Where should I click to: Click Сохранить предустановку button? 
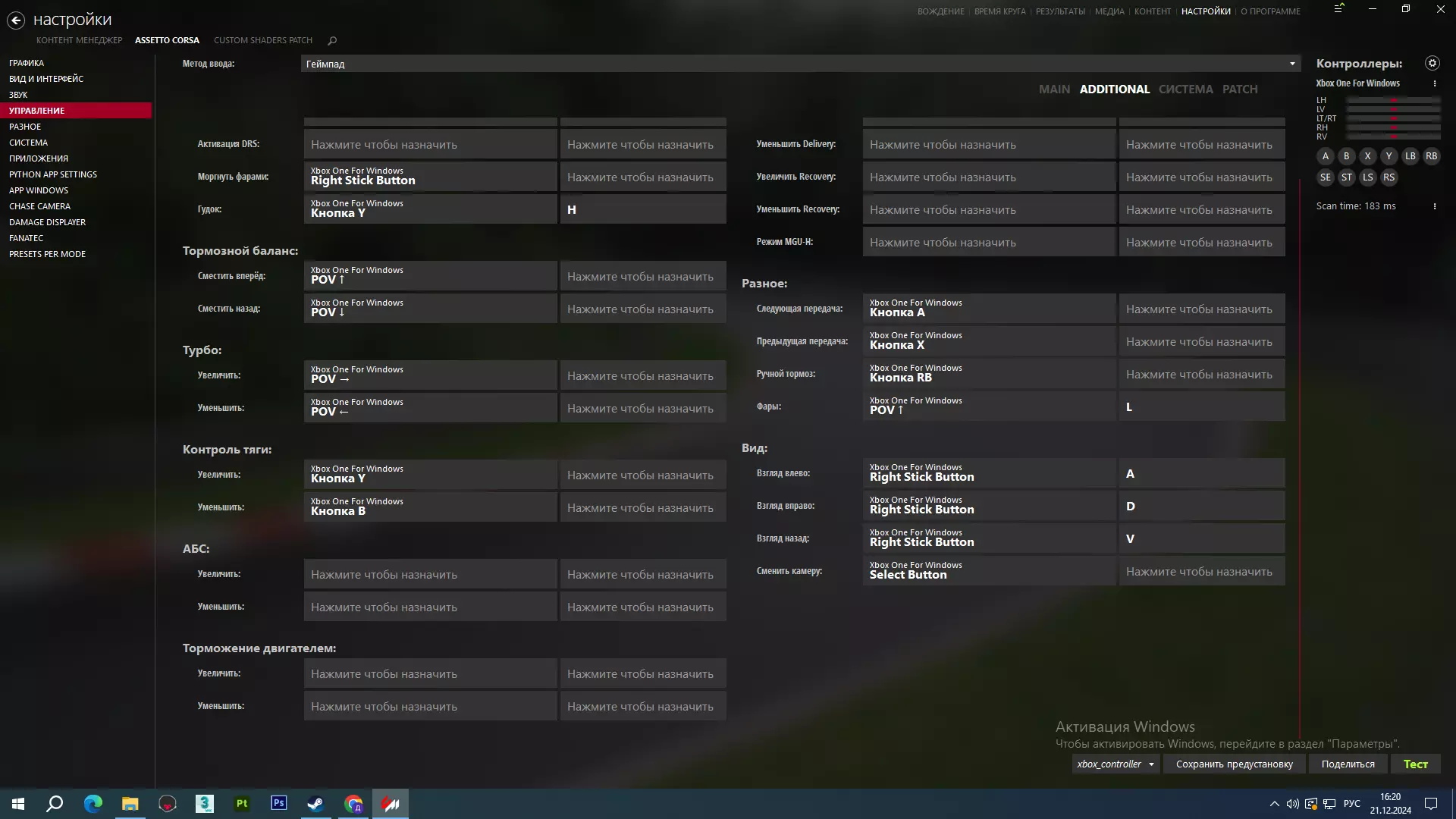[1234, 764]
